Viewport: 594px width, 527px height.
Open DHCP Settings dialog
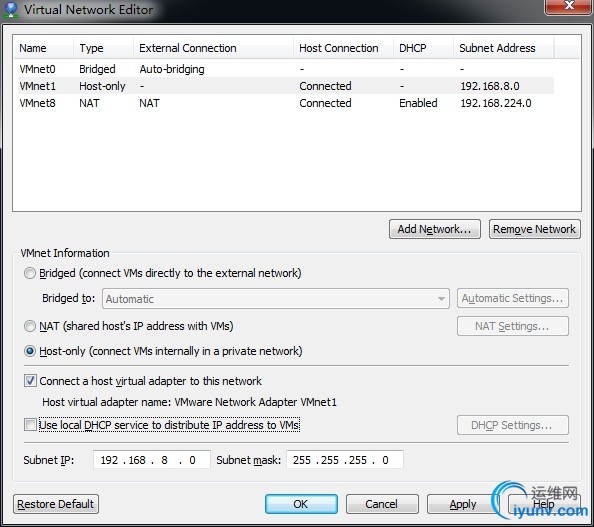(513, 425)
